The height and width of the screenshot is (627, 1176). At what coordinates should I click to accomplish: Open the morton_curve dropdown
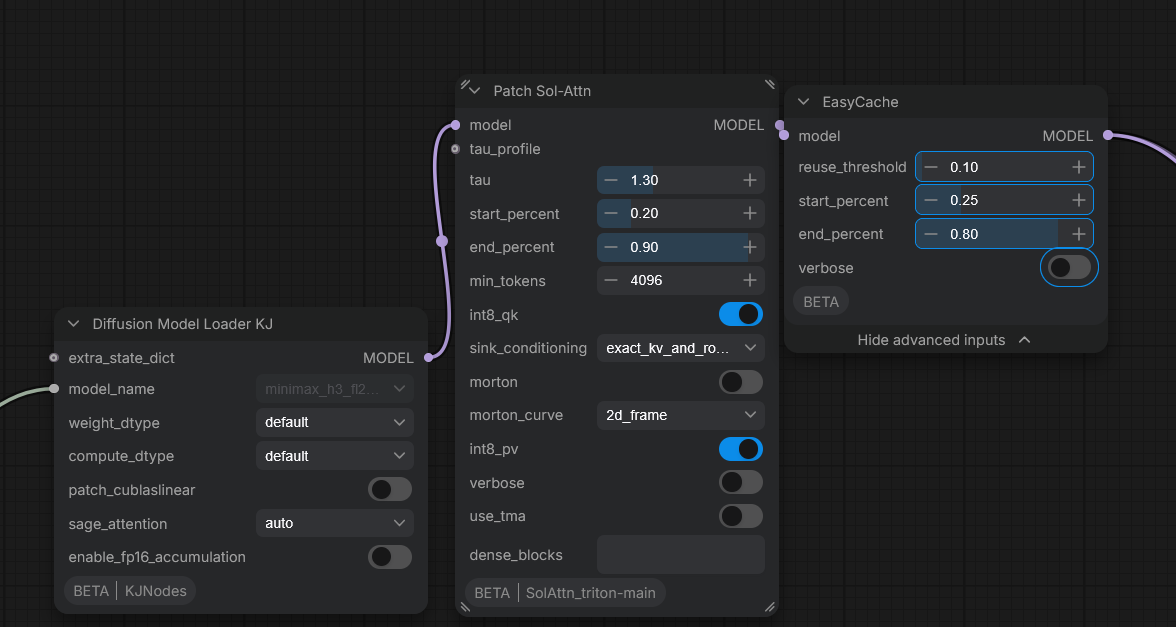681,415
